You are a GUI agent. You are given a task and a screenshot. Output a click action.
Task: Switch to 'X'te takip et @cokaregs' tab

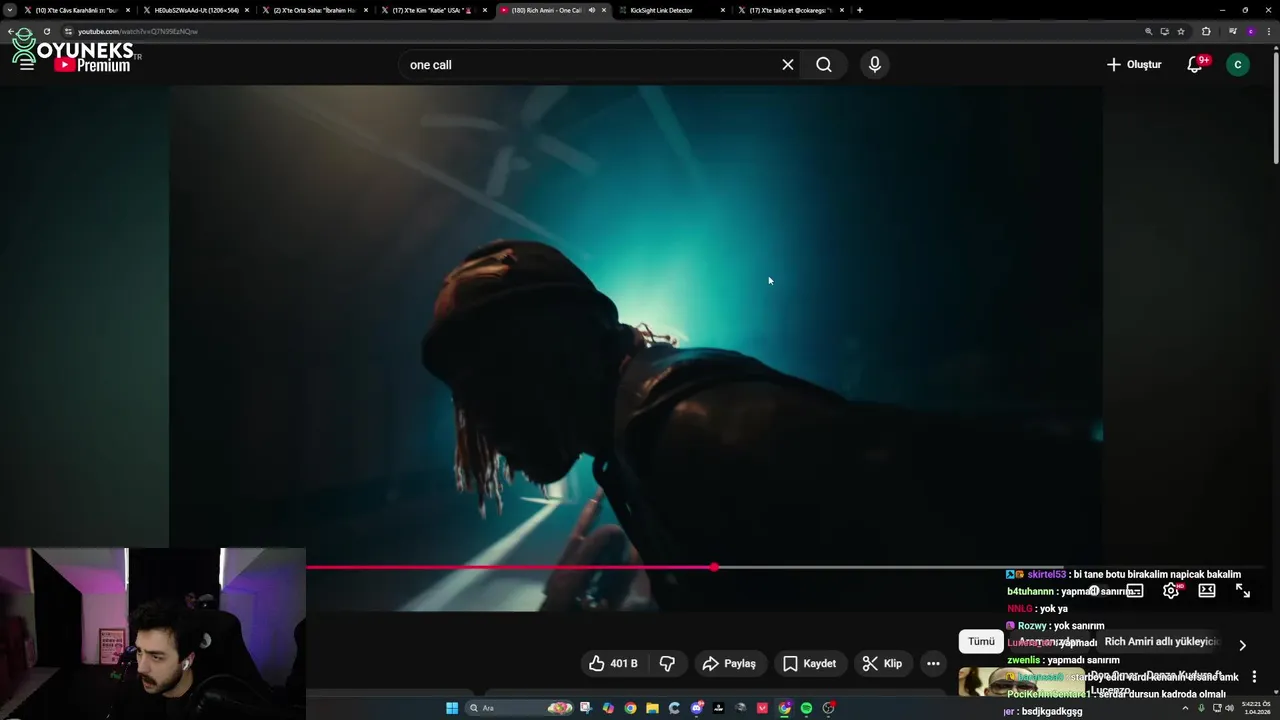point(790,10)
